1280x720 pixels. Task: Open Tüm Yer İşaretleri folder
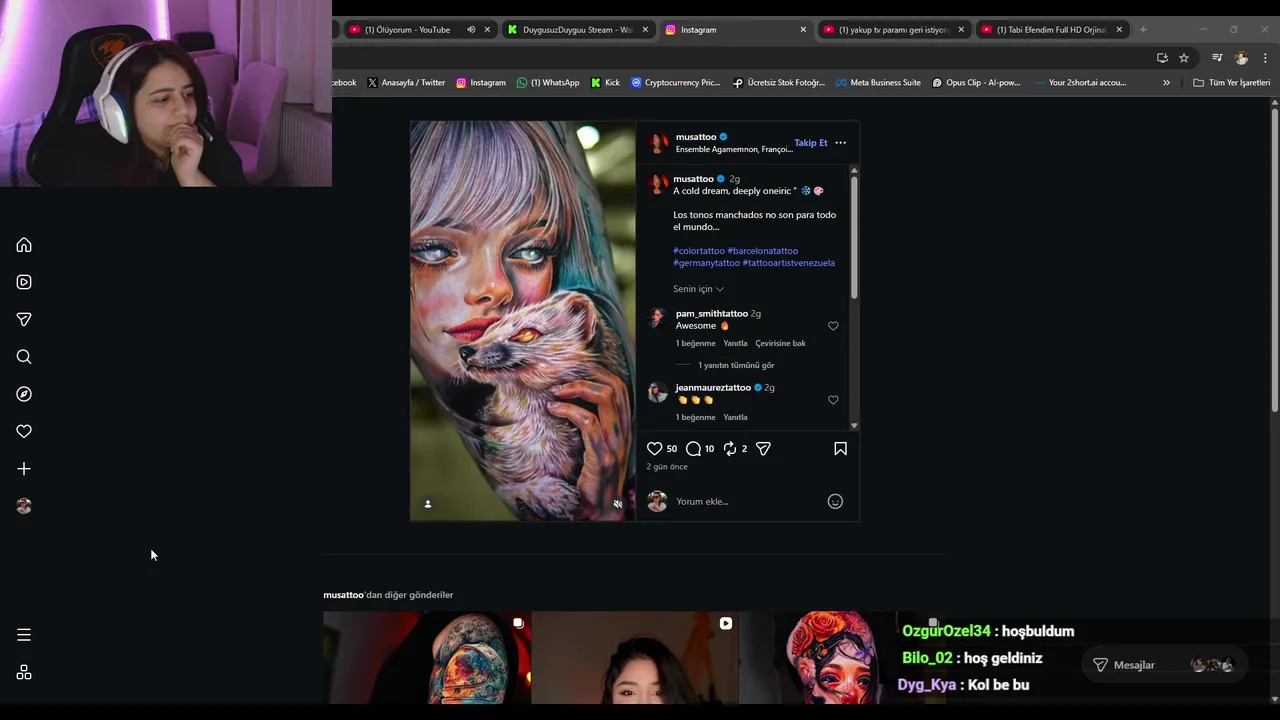tap(1231, 83)
